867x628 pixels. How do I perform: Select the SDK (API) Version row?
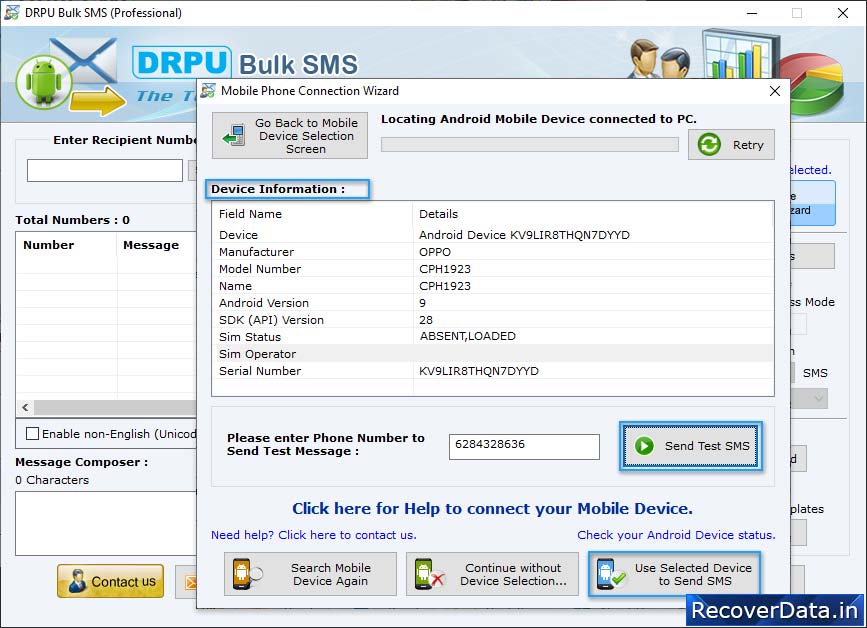(x=492, y=320)
